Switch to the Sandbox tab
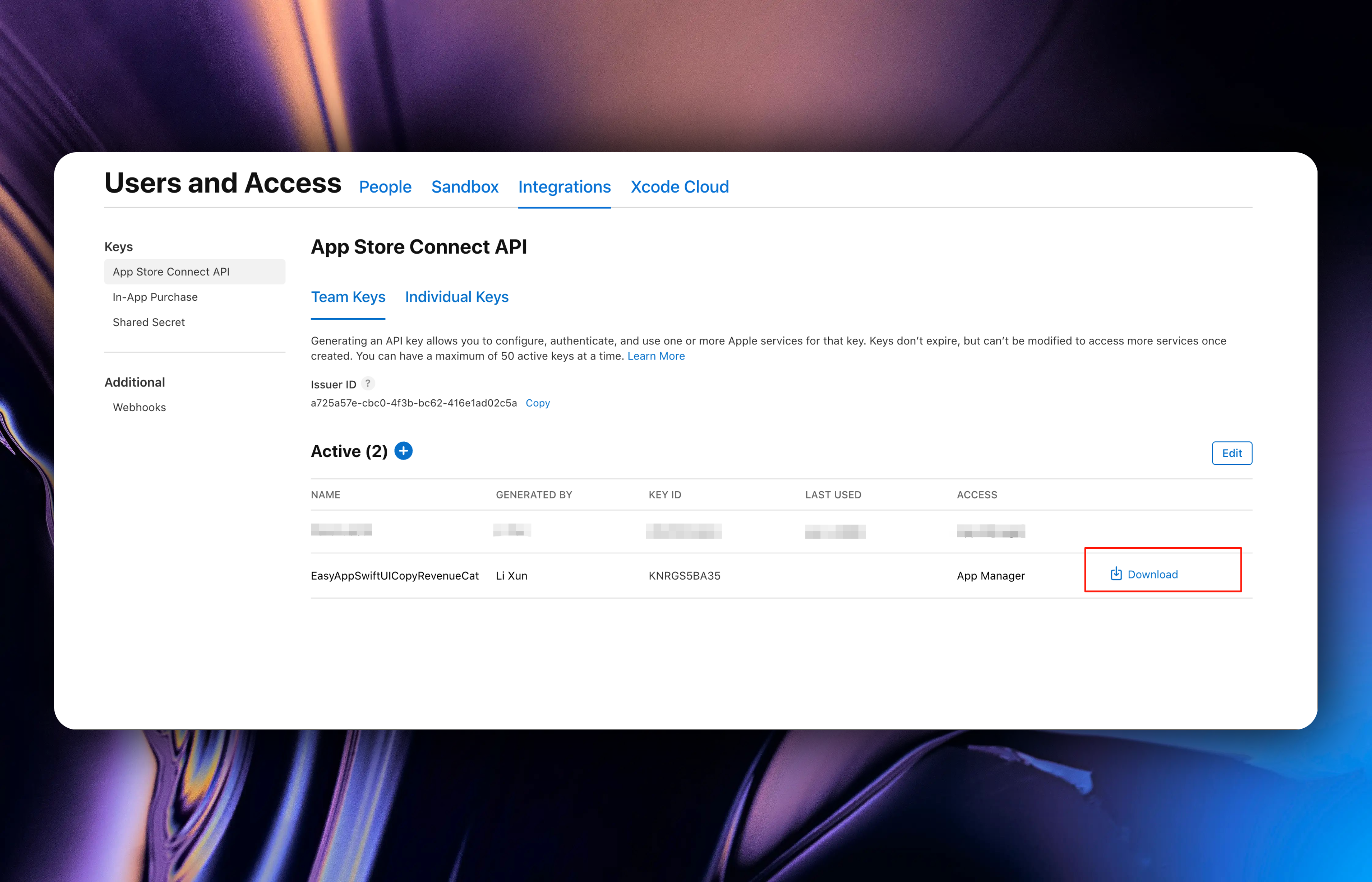Viewport: 1372px width, 882px height. (465, 187)
